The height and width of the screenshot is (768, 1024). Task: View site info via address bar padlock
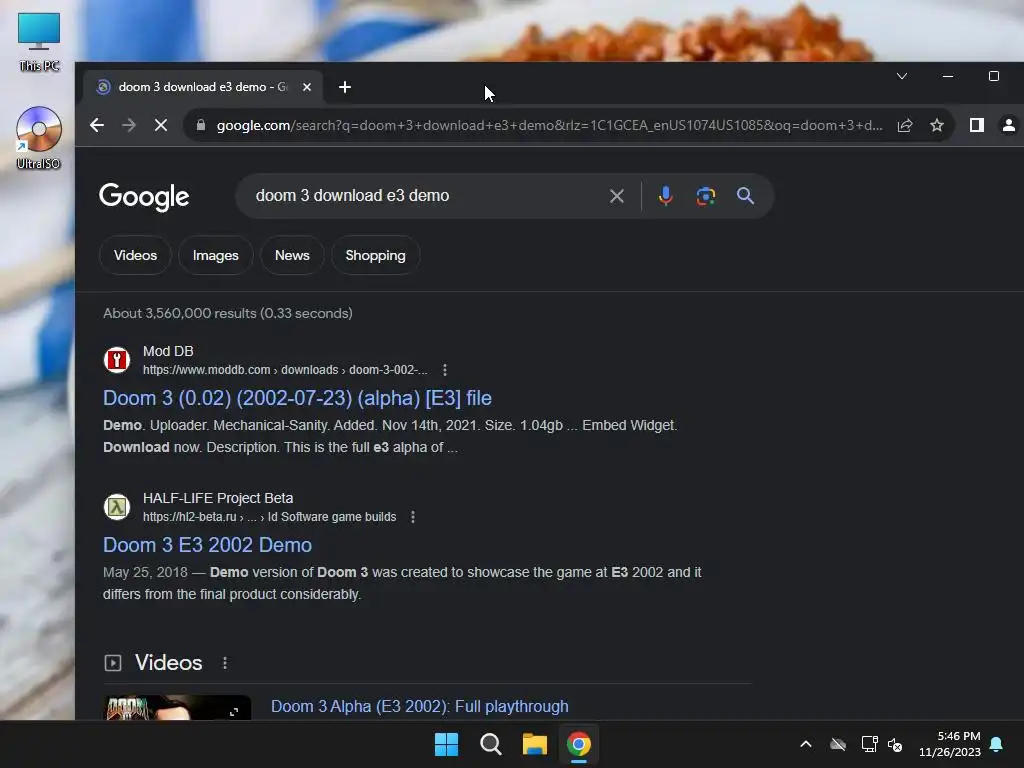[201, 125]
